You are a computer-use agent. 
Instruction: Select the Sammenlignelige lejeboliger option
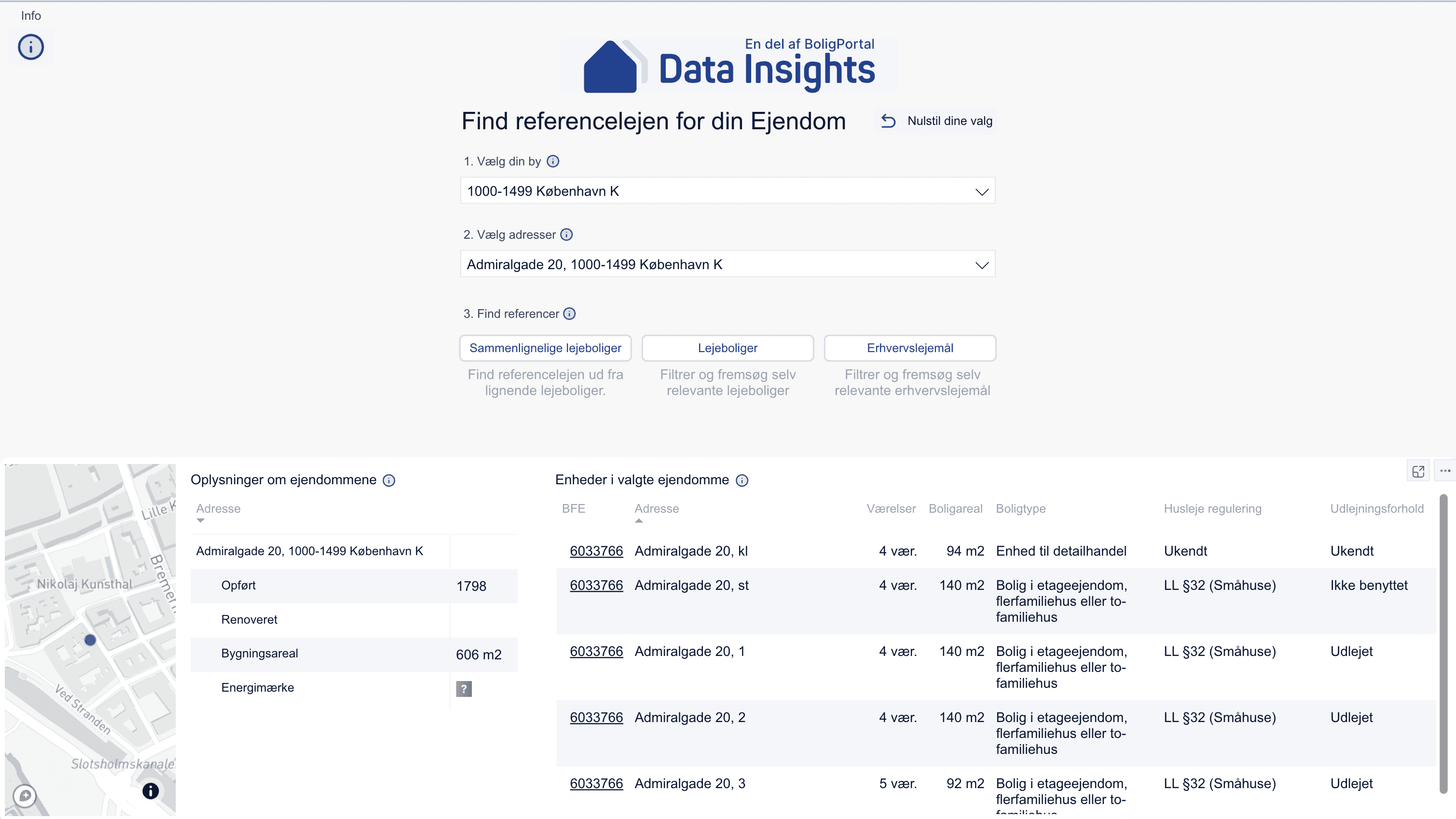click(x=545, y=348)
